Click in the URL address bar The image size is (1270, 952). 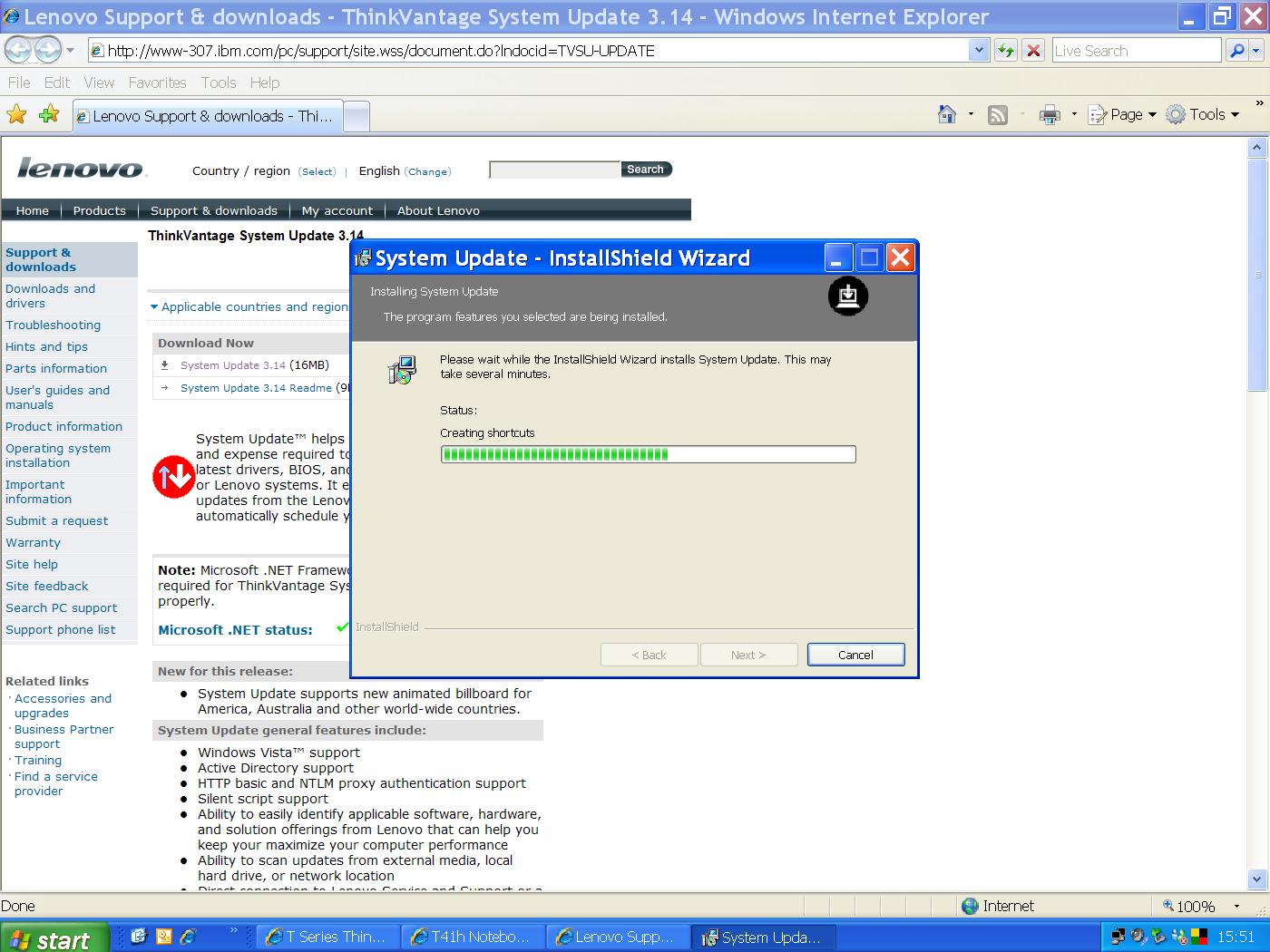pyautogui.click(x=528, y=51)
